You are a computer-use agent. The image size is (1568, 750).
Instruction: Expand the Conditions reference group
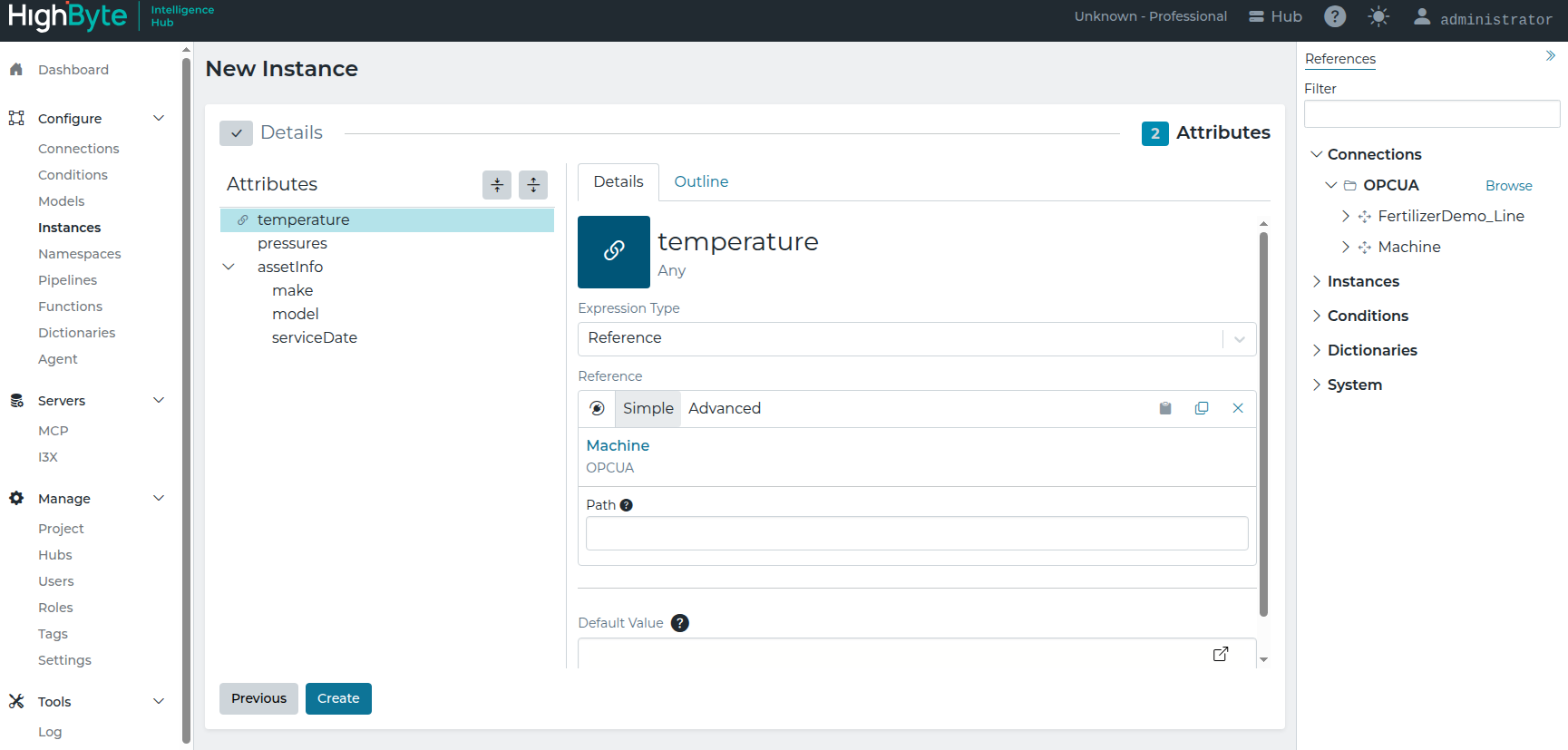pyautogui.click(x=1316, y=316)
